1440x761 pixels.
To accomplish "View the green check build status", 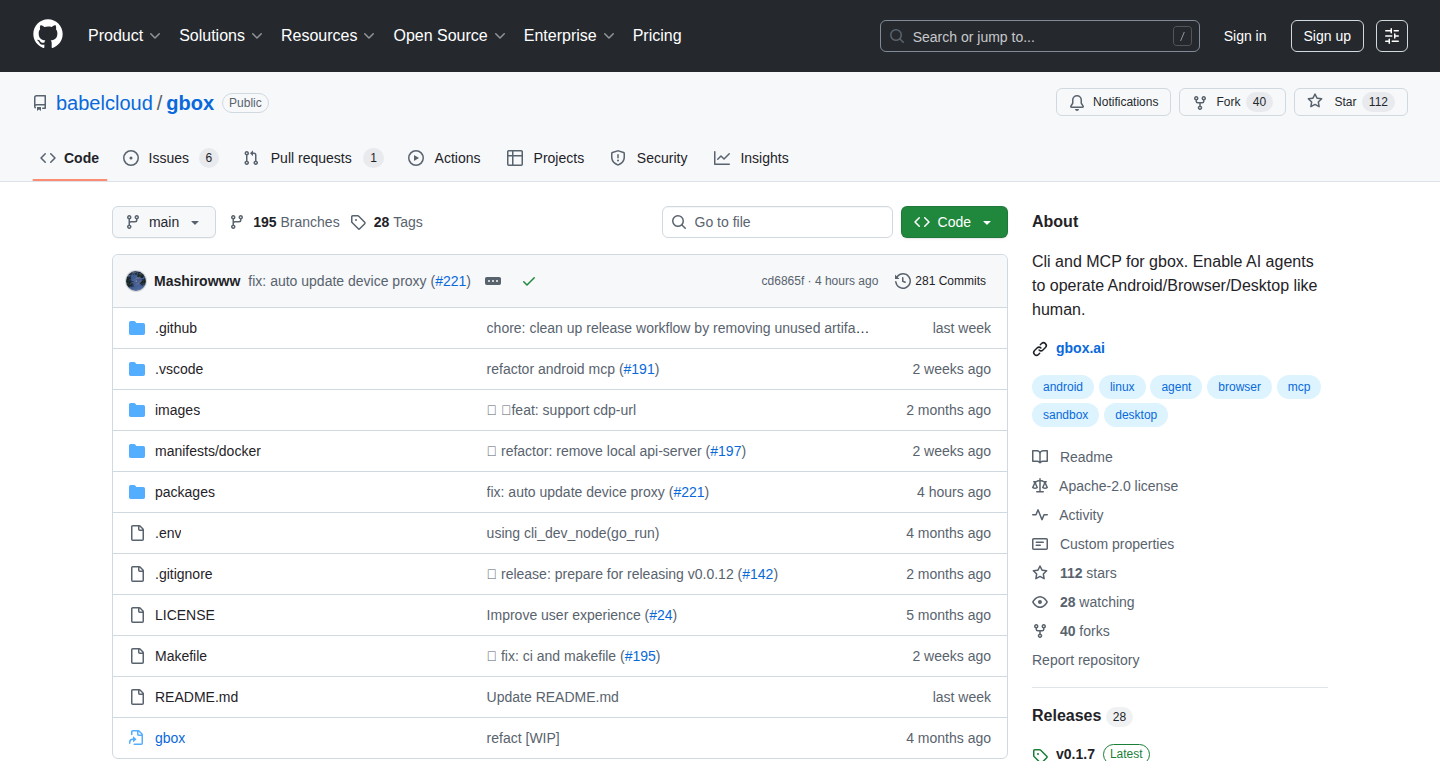I will (x=529, y=281).
